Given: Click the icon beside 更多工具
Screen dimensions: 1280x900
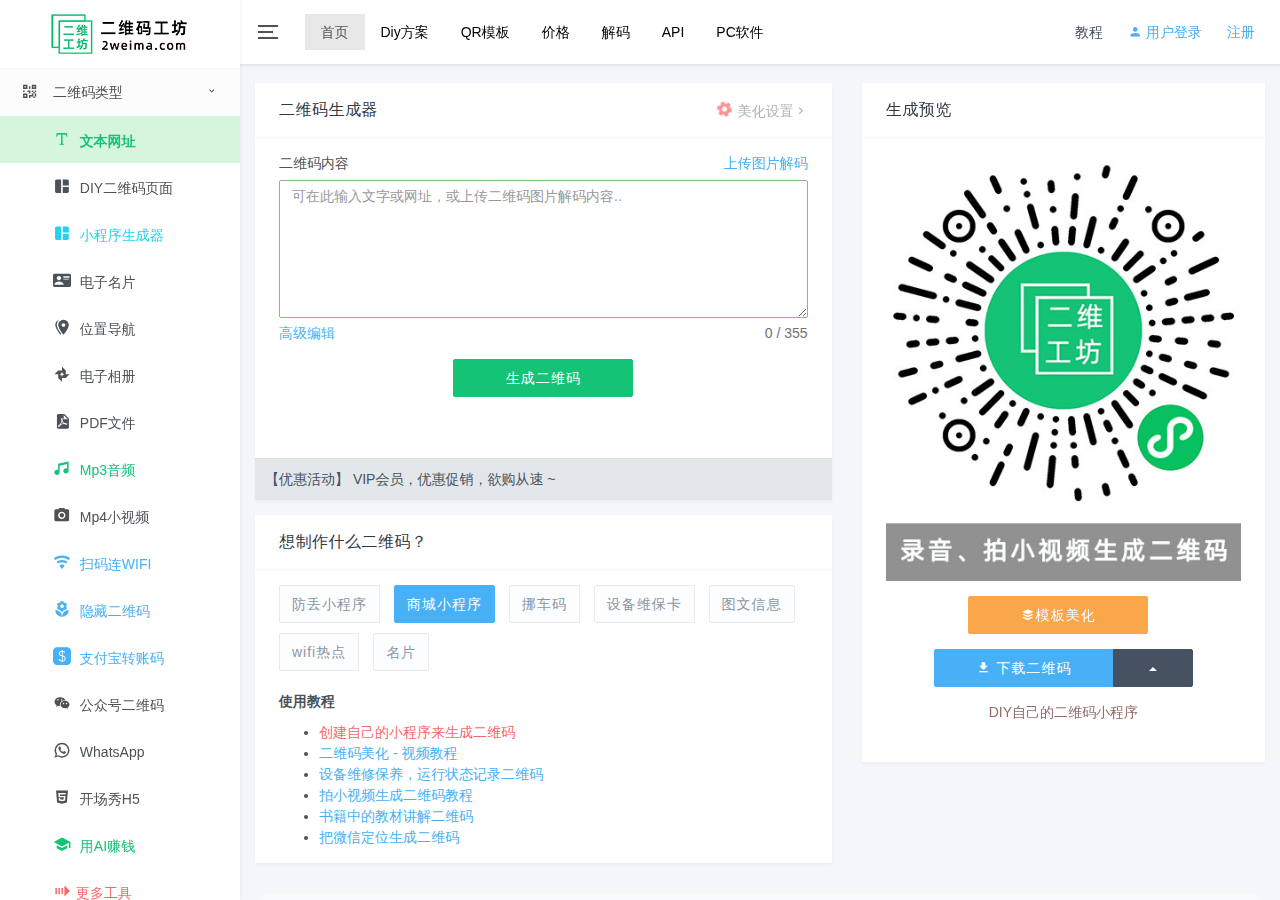Looking at the screenshot, I should coord(62,891).
